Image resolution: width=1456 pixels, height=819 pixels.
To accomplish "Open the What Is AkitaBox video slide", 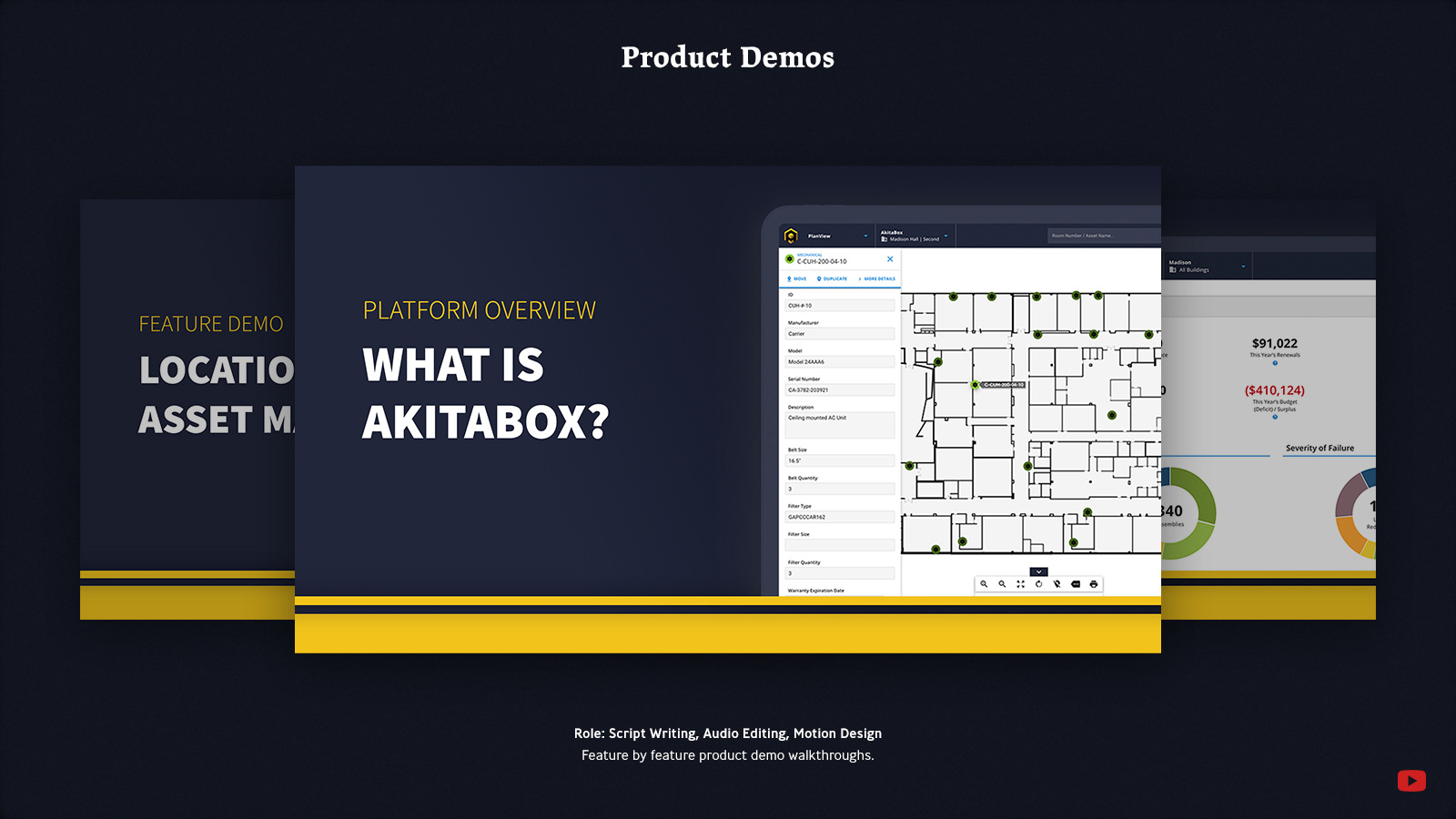I will pyautogui.click(x=728, y=409).
